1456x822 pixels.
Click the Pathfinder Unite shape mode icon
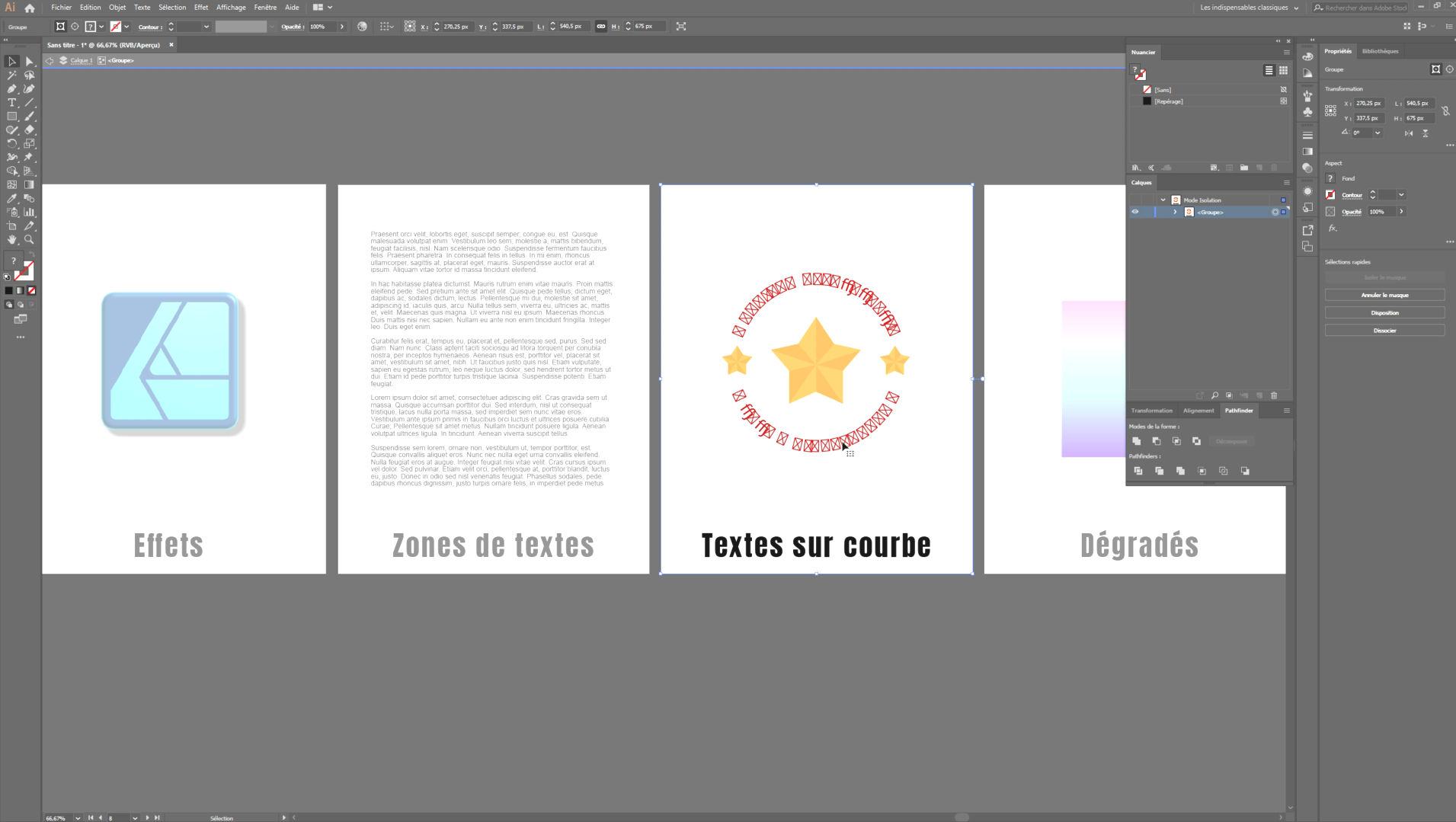[x=1137, y=441]
